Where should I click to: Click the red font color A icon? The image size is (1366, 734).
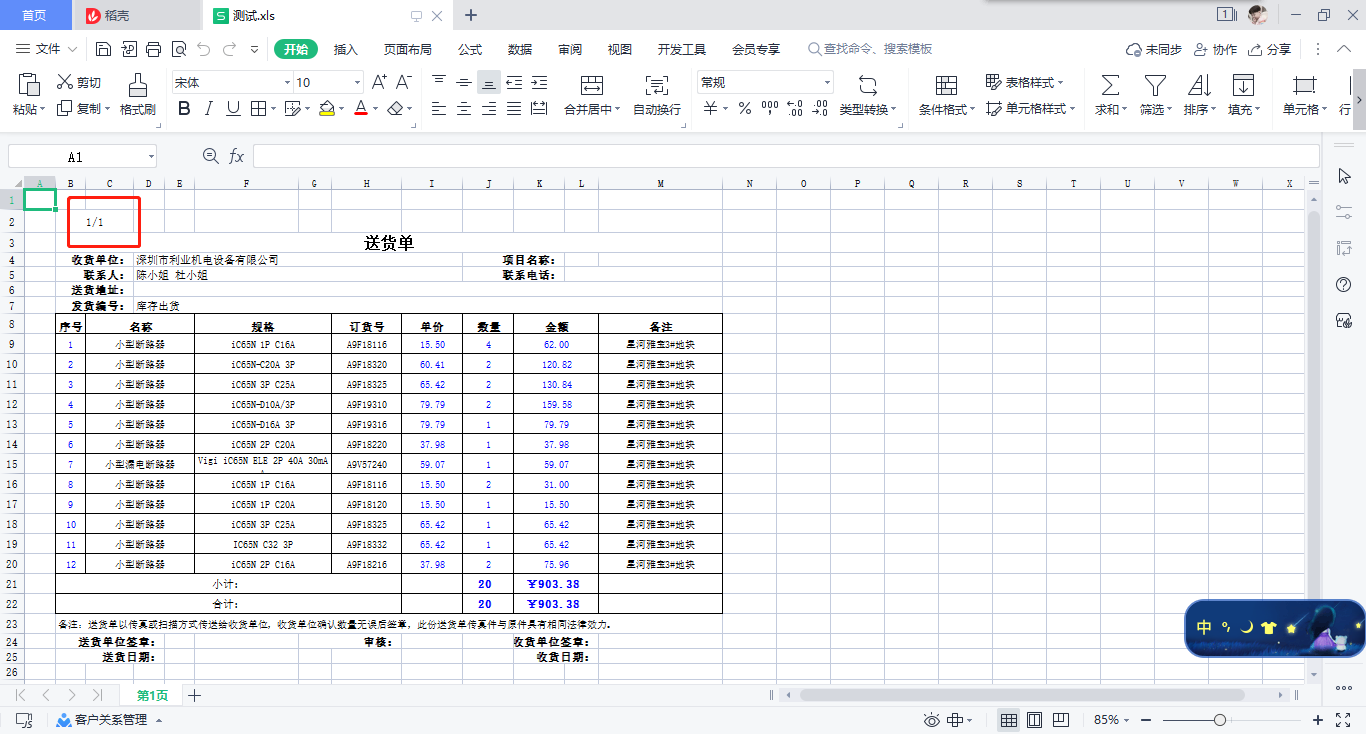361,109
